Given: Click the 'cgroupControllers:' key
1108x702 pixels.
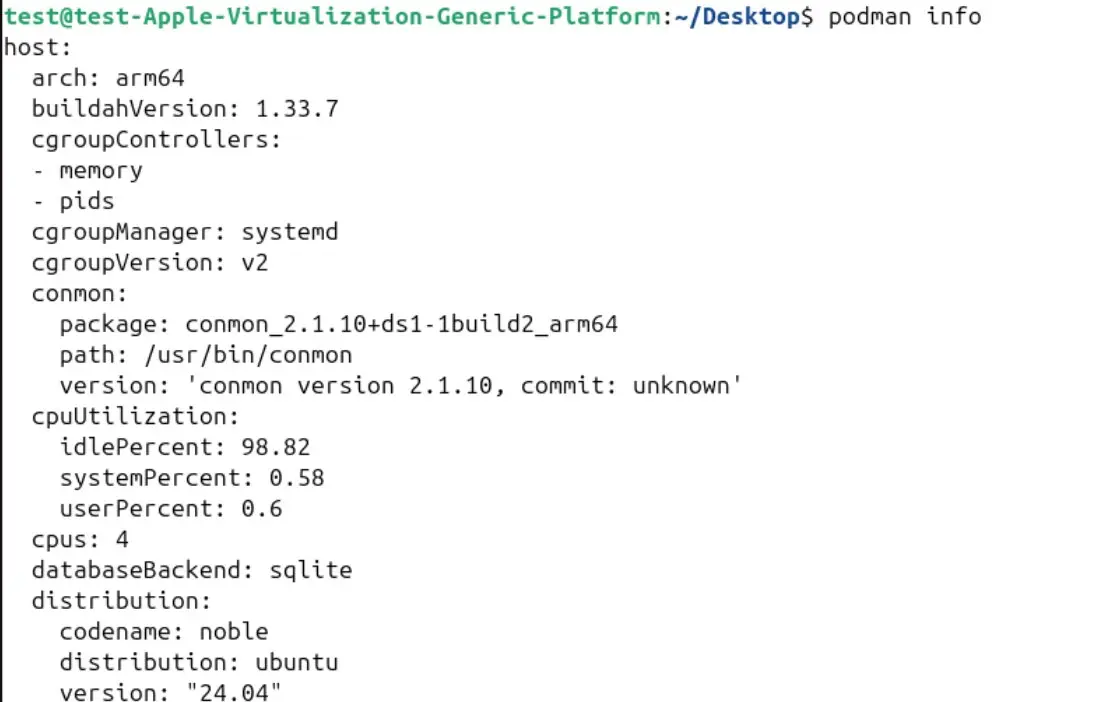Looking at the screenshot, I should (x=157, y=140).
